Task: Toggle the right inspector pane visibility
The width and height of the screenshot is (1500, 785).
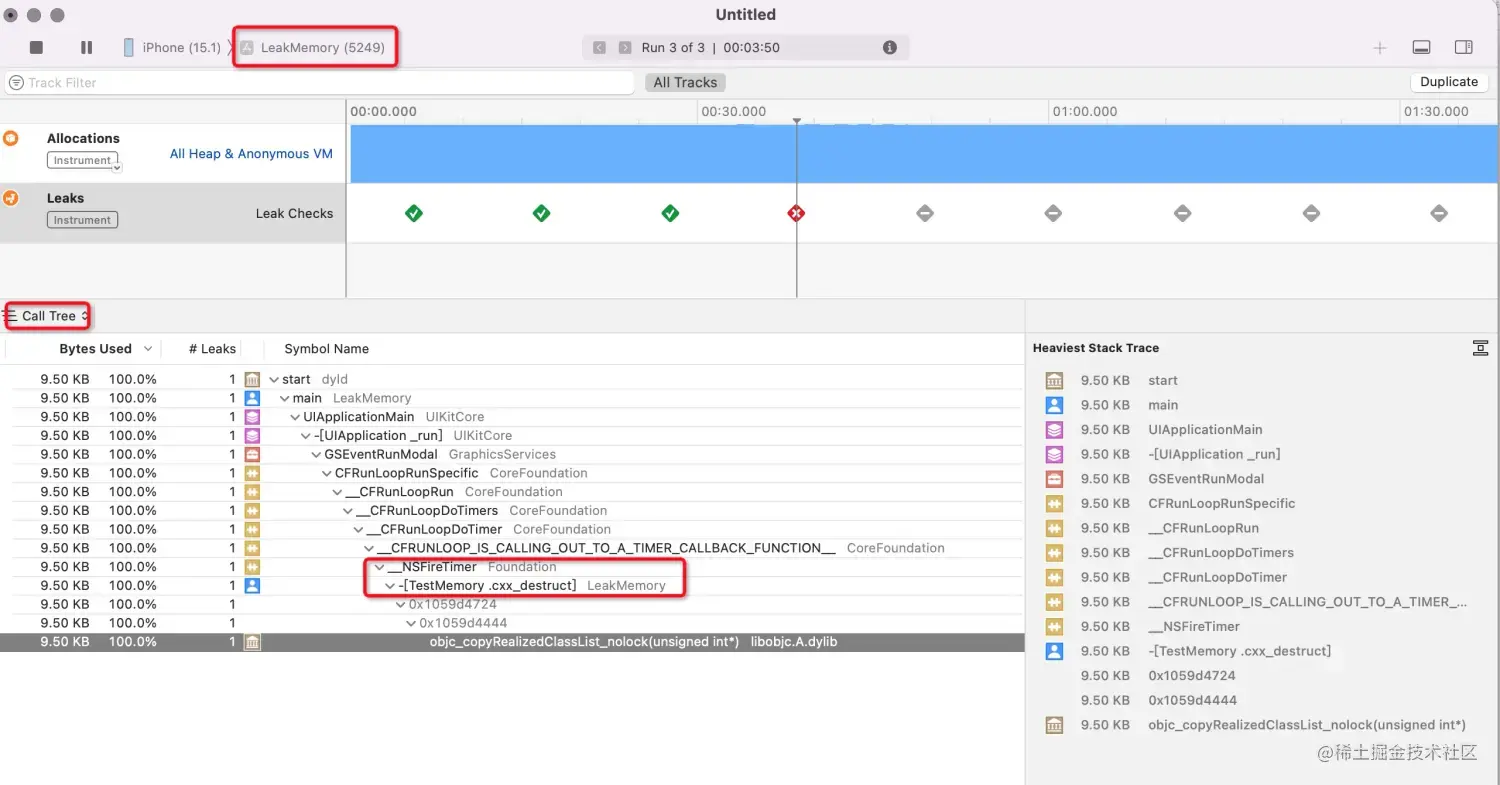Action: coord(1463,48)
